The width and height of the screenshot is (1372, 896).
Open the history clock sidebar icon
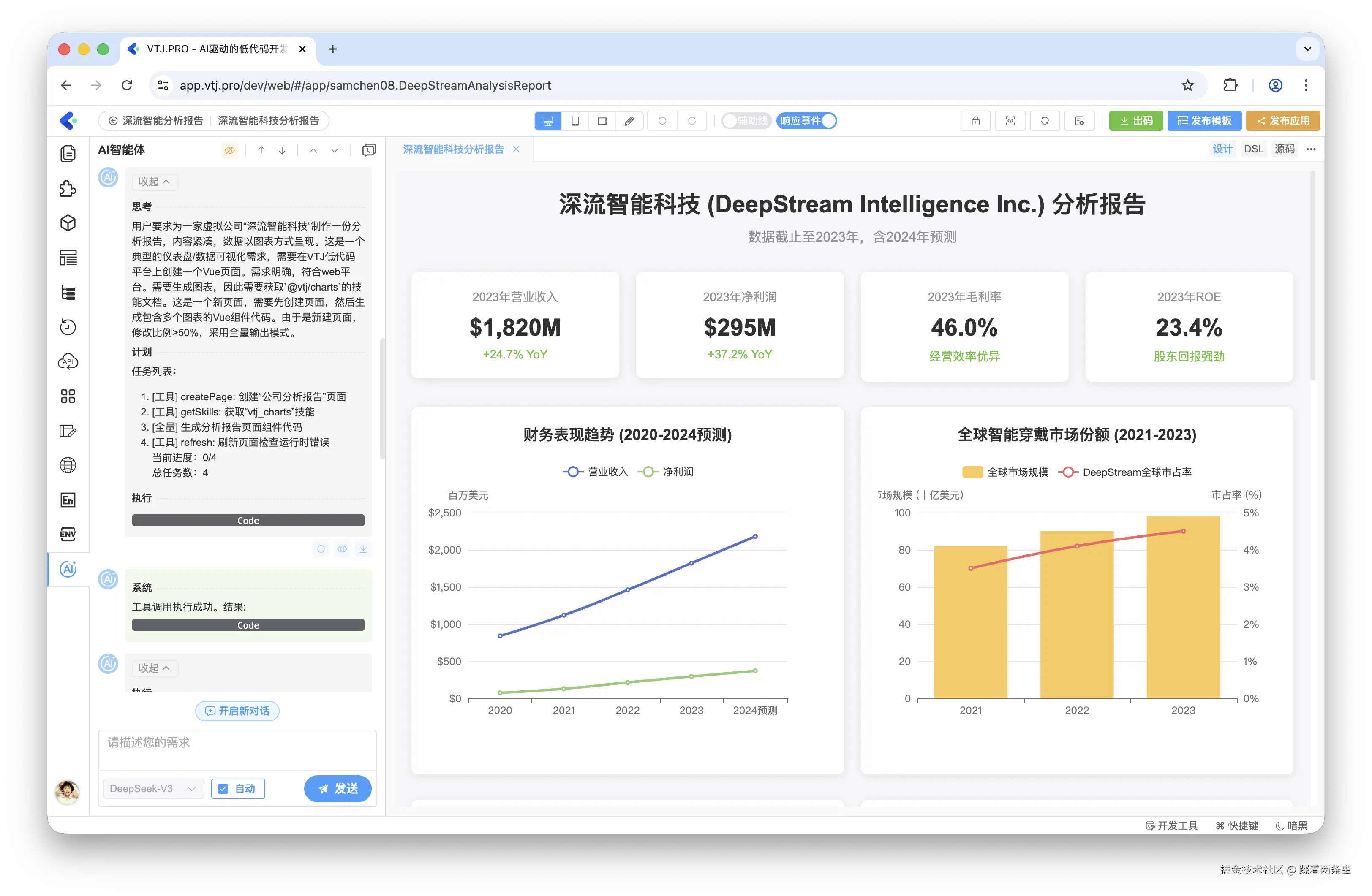(68, 327)
